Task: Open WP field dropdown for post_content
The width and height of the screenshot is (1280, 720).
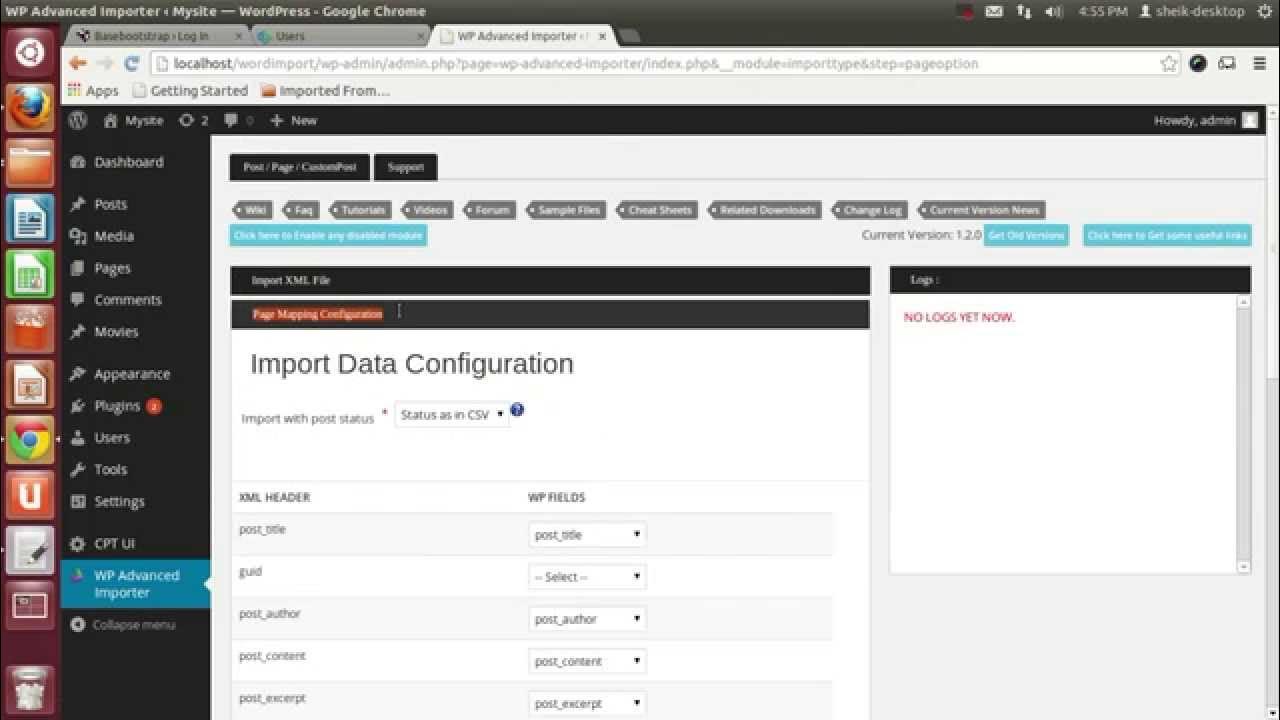Action: (587, 661)
